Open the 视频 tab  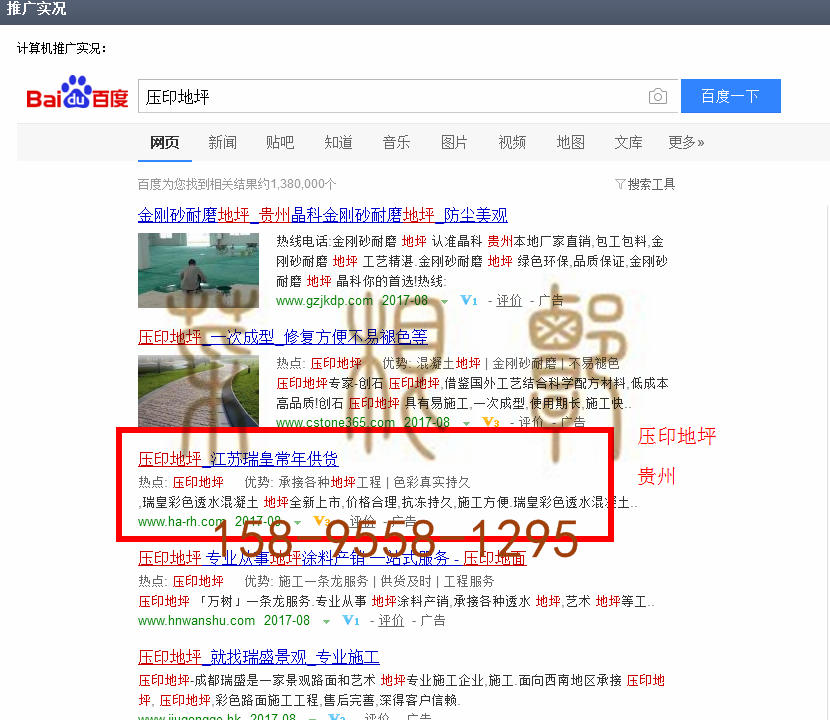click(x=512, y=142)
